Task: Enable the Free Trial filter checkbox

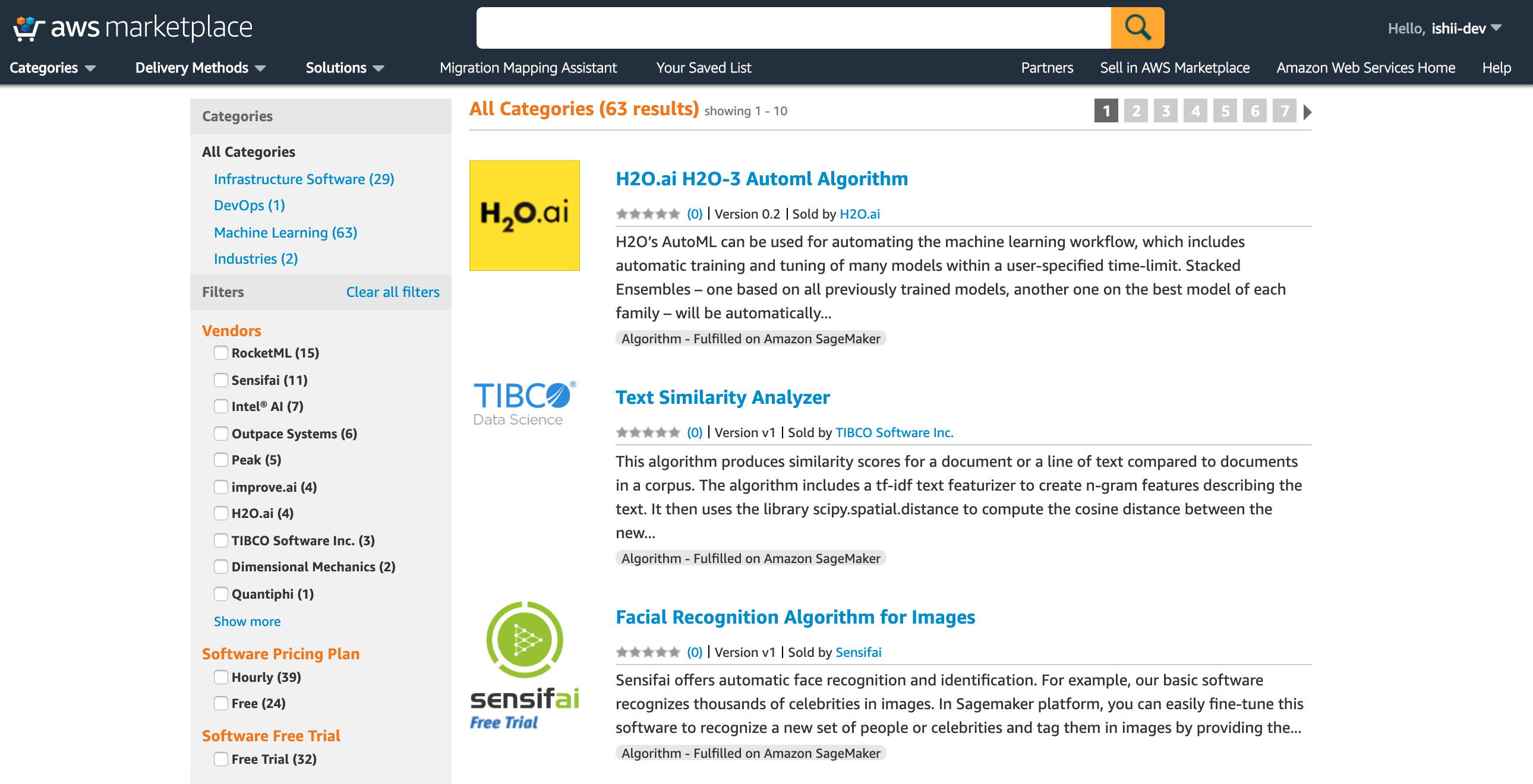Action: pos(221,759)
